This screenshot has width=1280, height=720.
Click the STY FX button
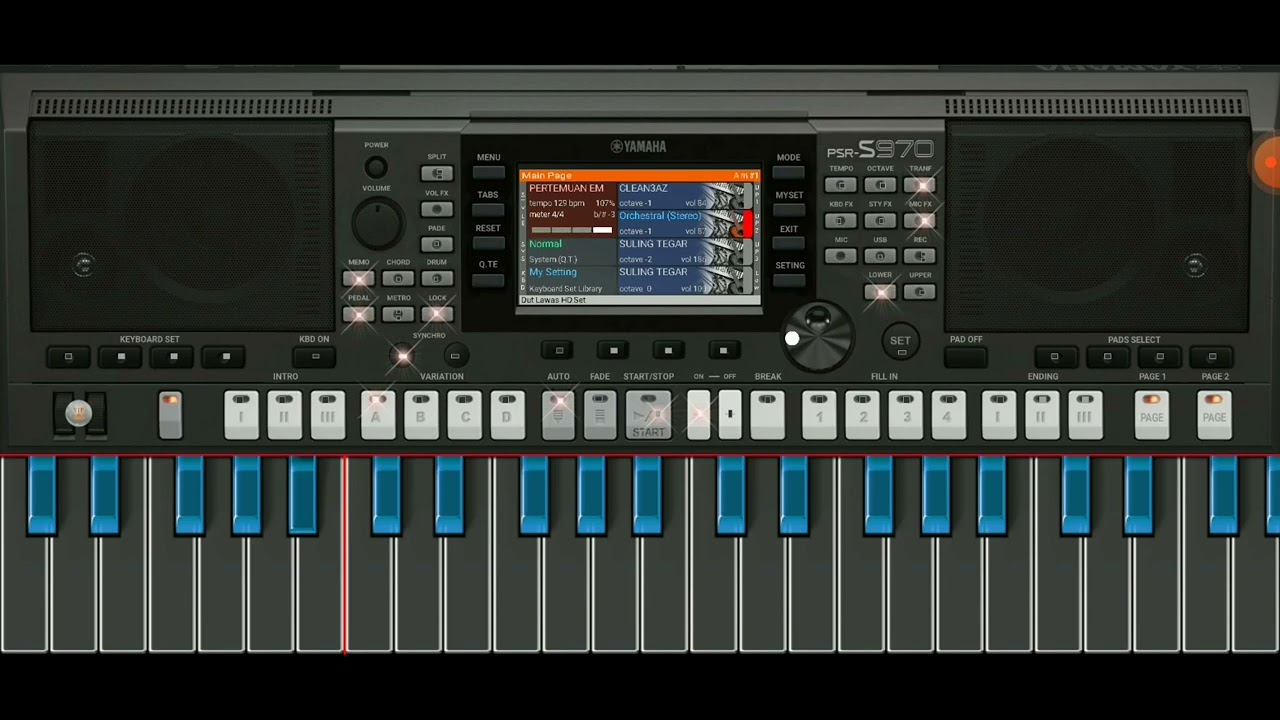(x=880, y=221)
